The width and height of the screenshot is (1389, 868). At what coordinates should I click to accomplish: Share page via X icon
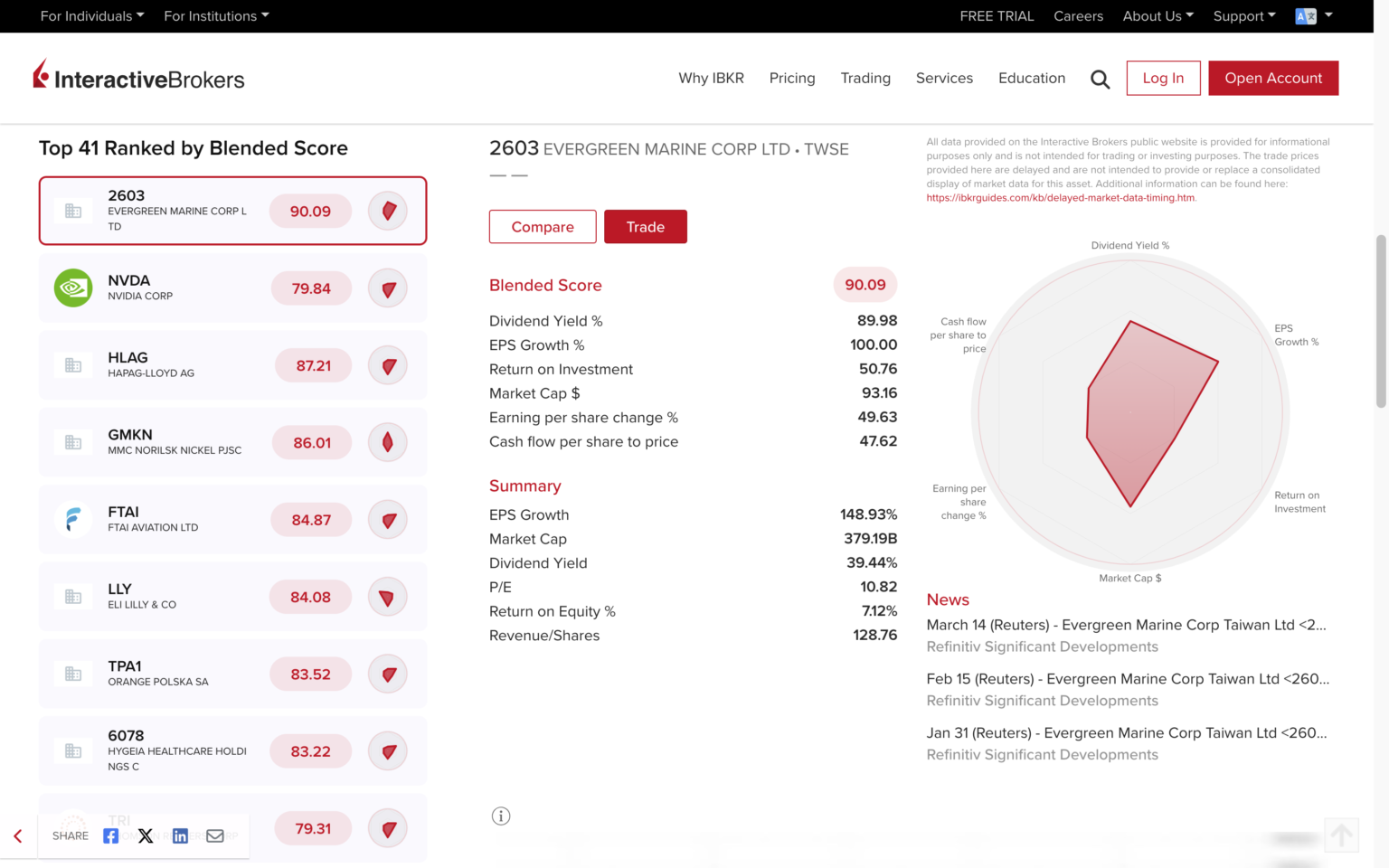146,835
